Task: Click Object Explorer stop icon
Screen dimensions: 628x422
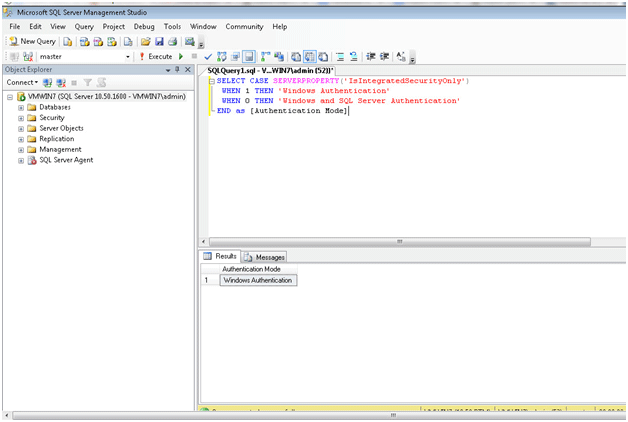Action: point(74,83)
